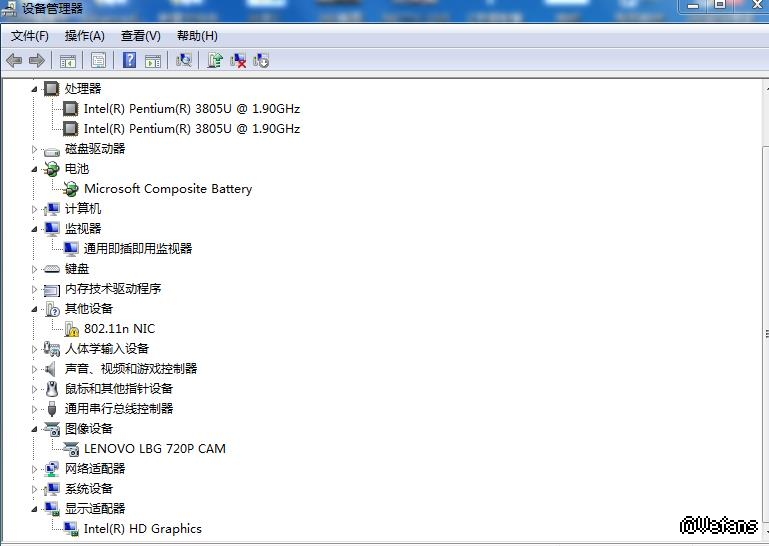Collapse the 处理器 tree node

34,89
